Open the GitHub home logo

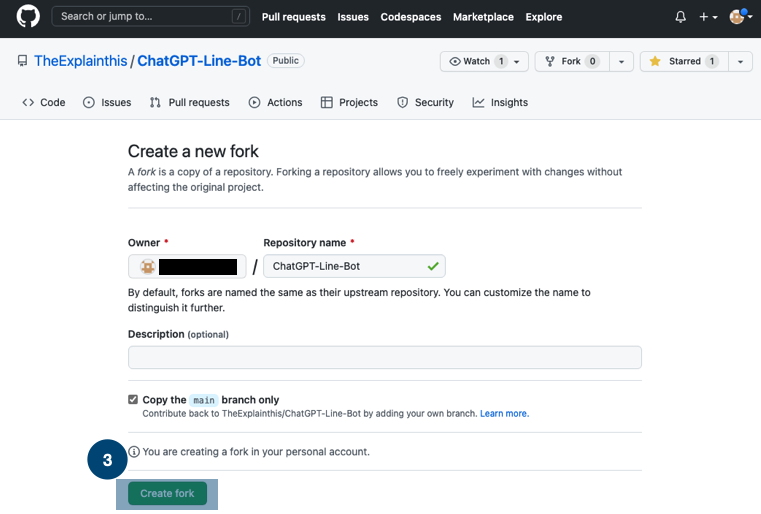(28, 17)
